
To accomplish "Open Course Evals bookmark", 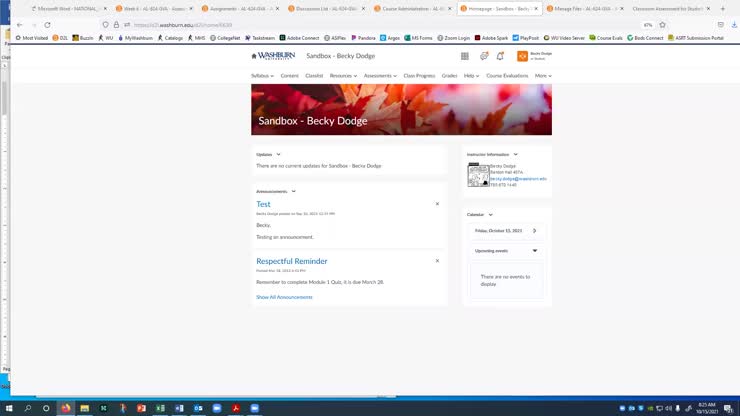I will coord(606,38).
